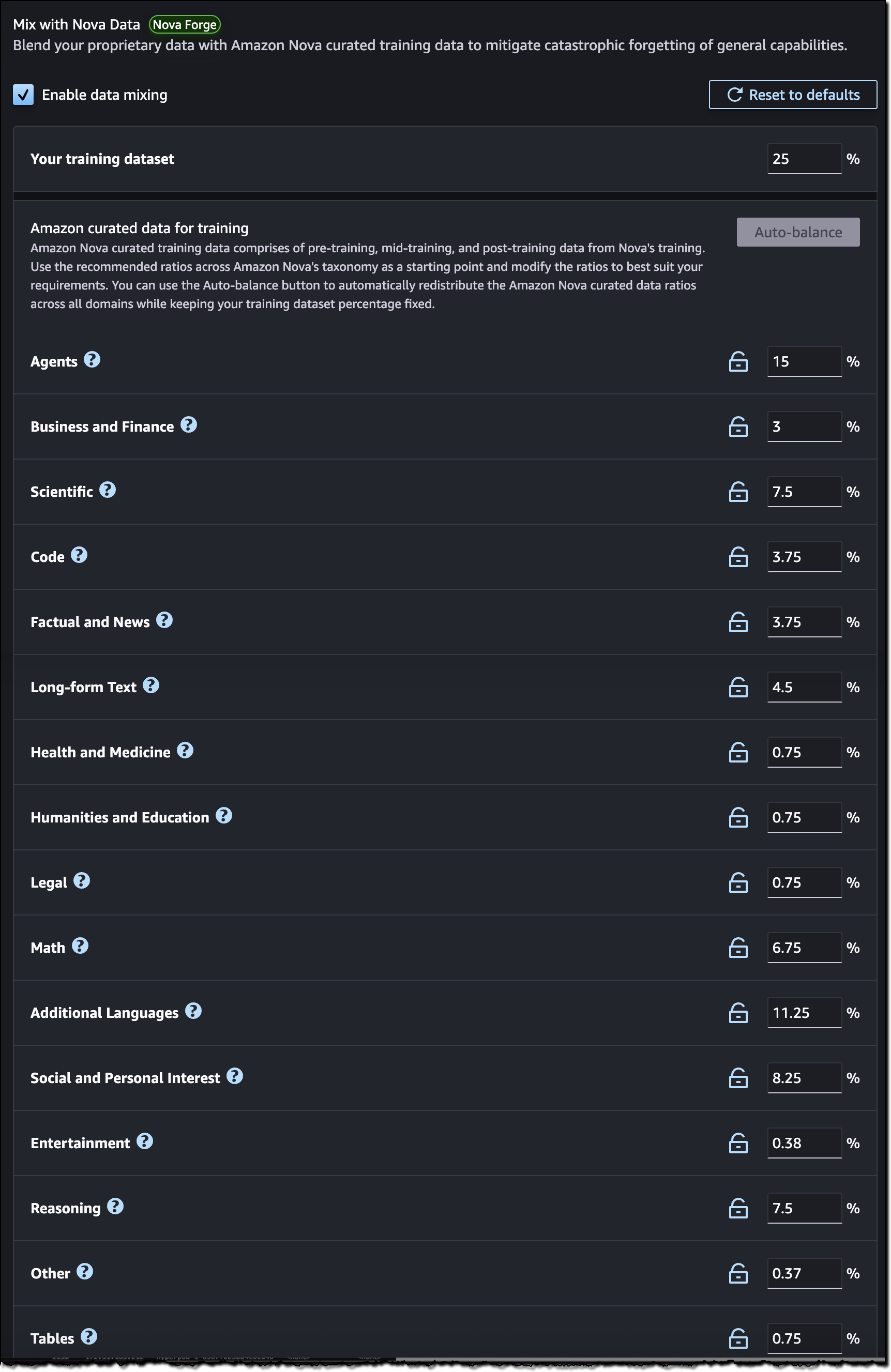Lock the Agents percentage ratio

point(738,361)
